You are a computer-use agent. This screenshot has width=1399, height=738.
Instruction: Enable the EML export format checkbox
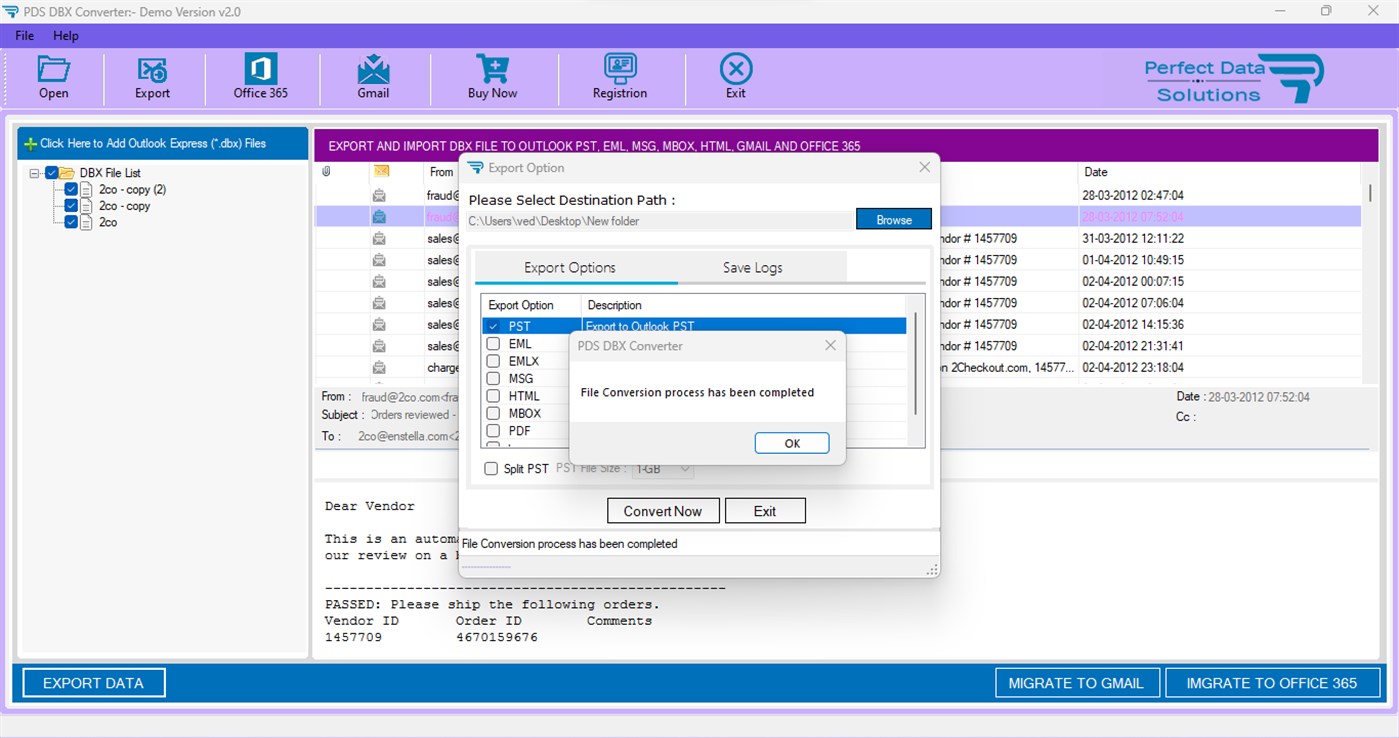[492, 343]
